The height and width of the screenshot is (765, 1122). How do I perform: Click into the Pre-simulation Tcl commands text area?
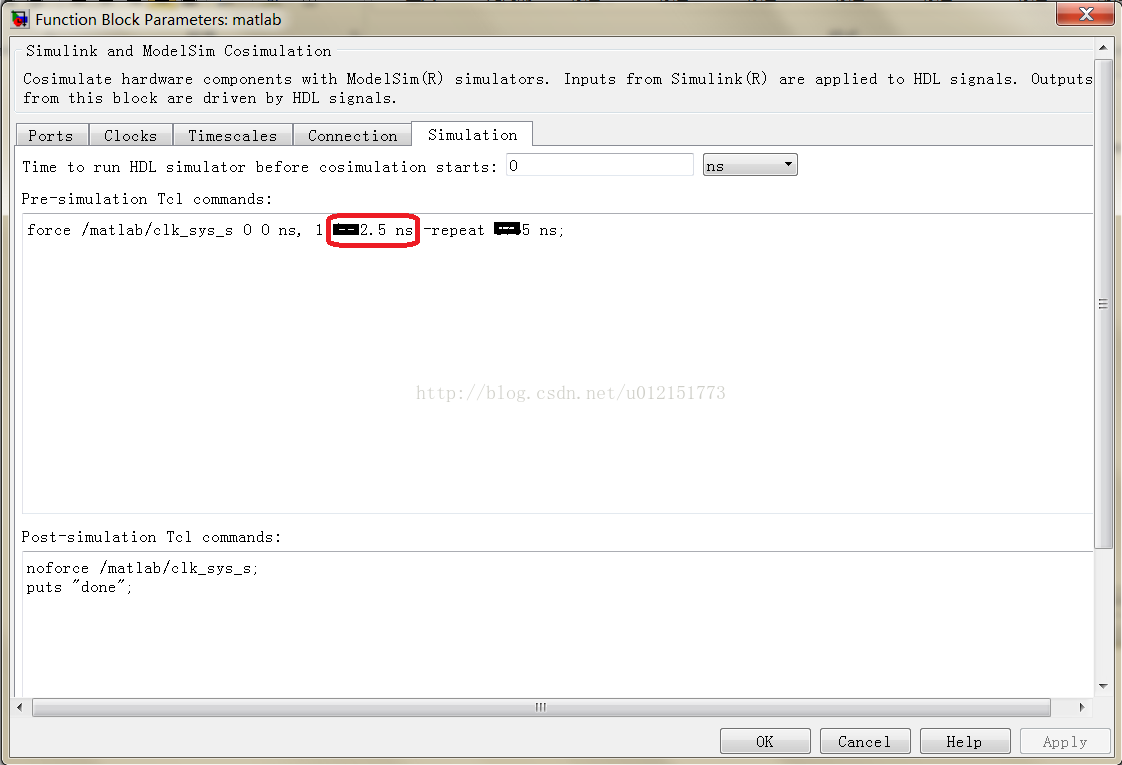[x=557, y=364]
